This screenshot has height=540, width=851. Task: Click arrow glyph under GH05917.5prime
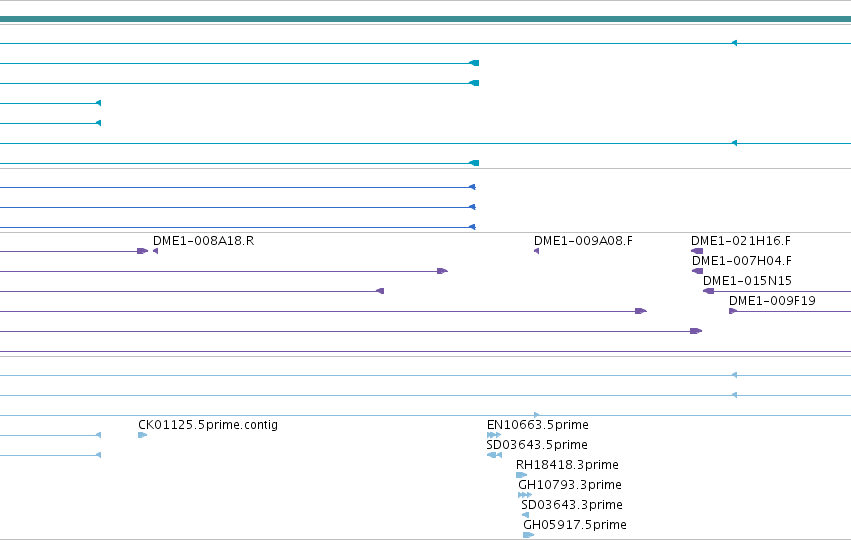(529, 535)
